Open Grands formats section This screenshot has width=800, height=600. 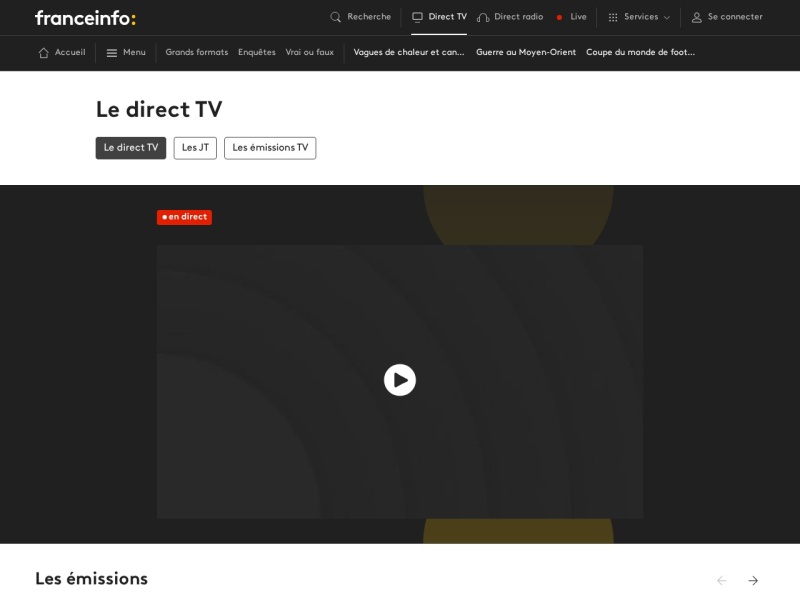point(196,52)
